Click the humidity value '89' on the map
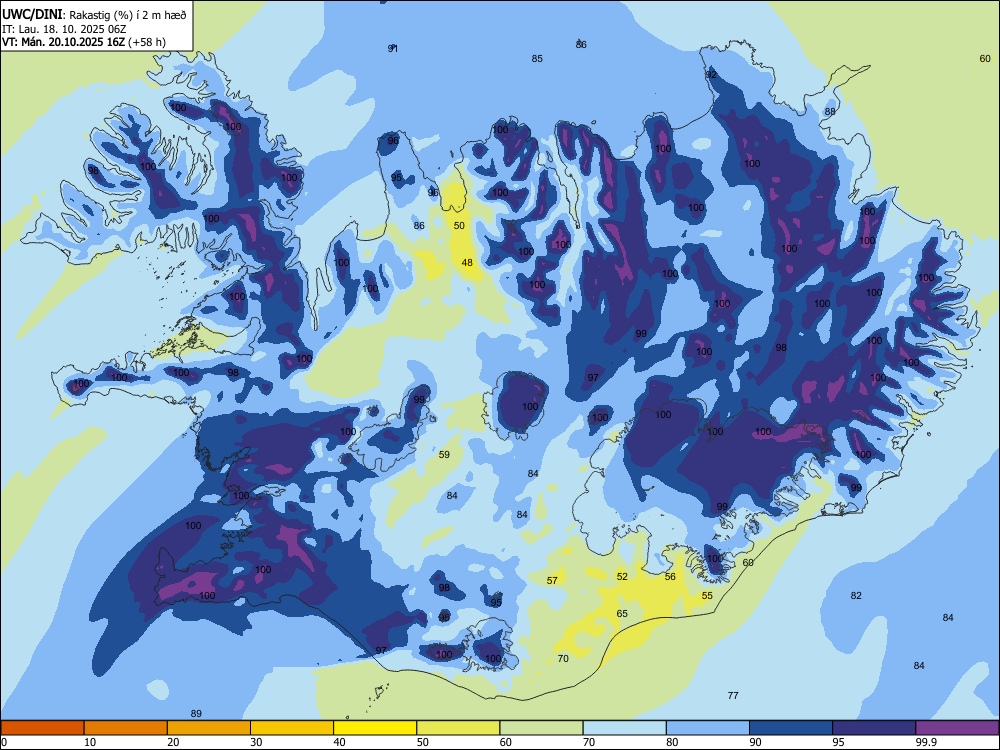Screen dimensions: 1000x750 [x=196, y=714]
